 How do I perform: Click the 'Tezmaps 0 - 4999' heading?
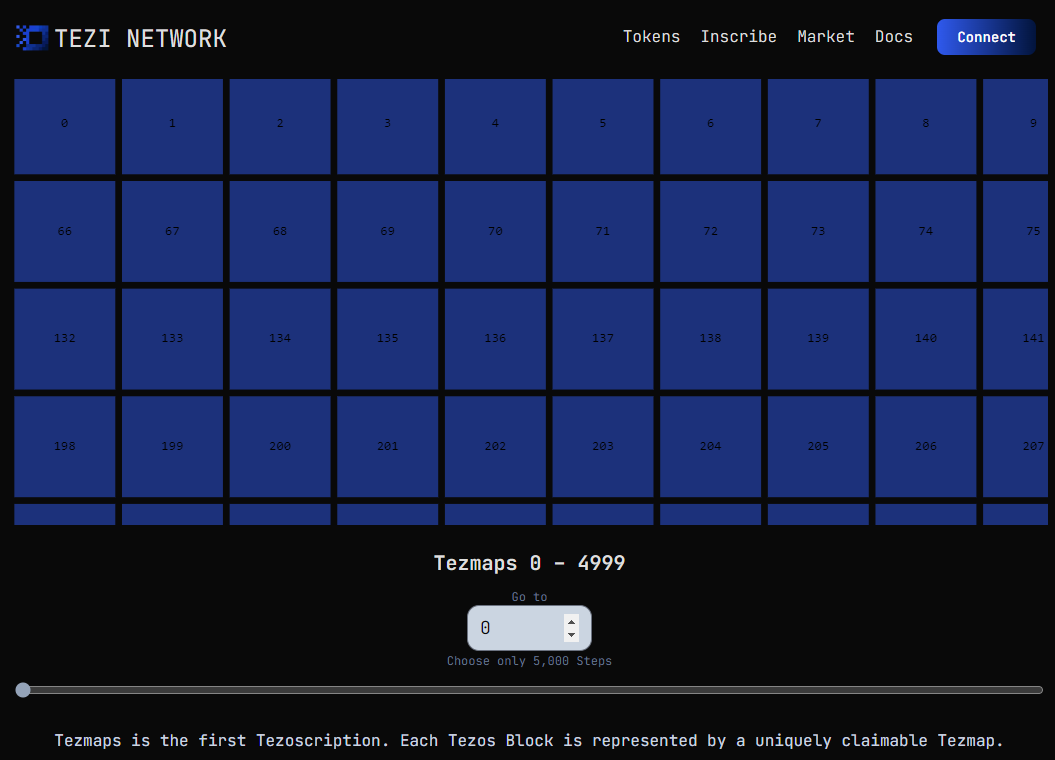530,563
